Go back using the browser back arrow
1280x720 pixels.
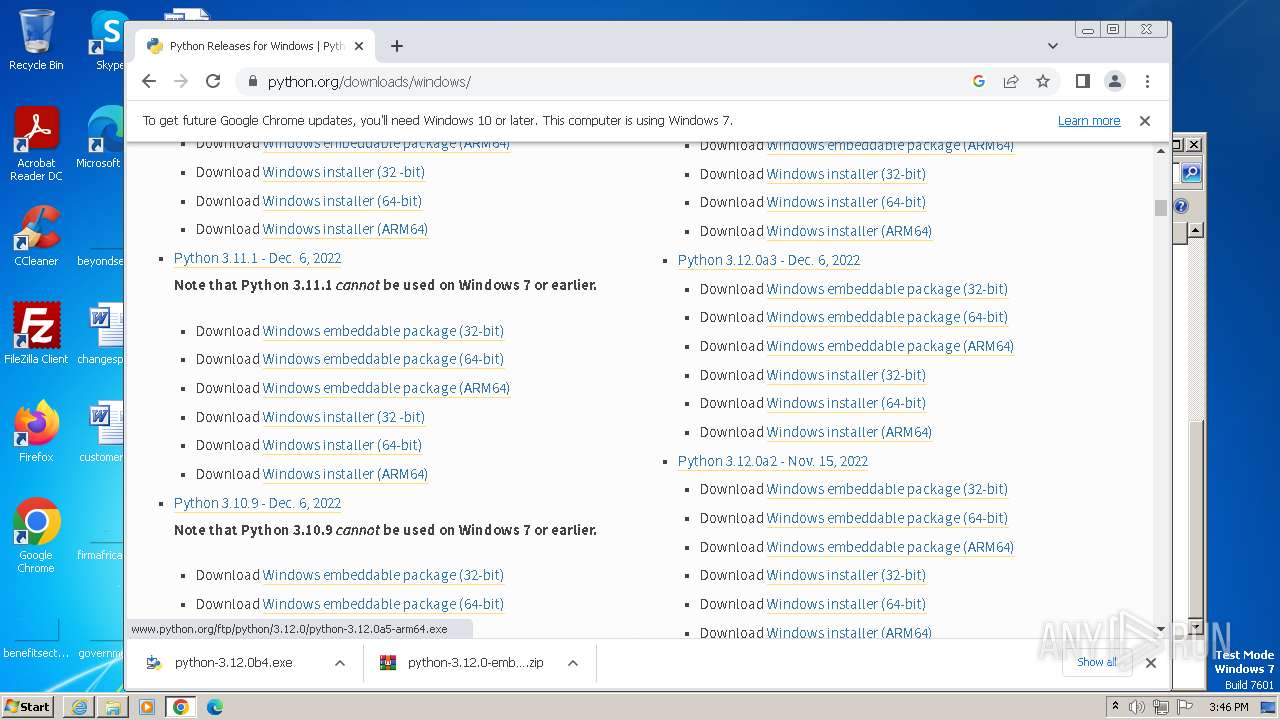149,82
